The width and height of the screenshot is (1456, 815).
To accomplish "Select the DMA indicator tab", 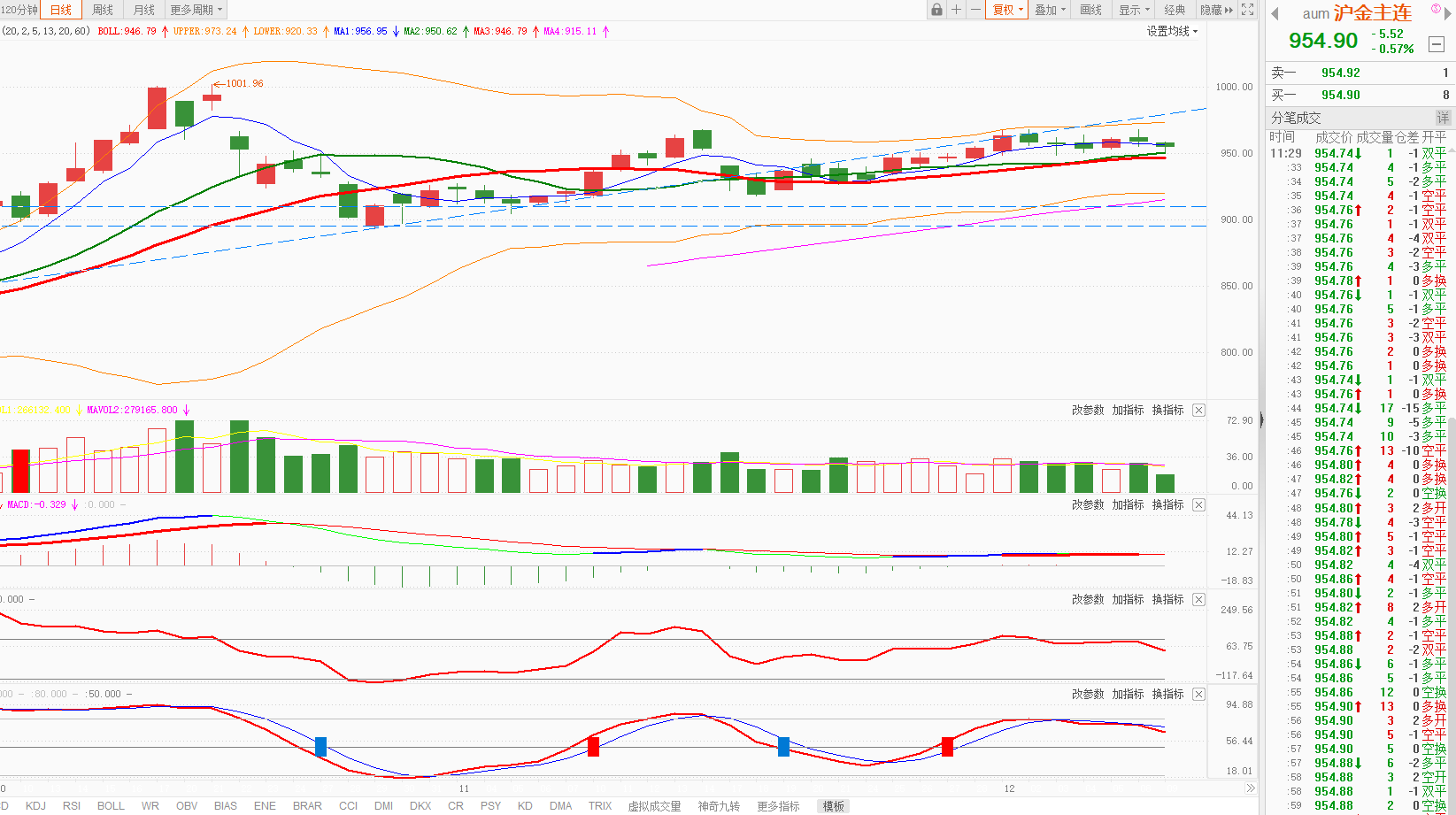I will 560,806.
